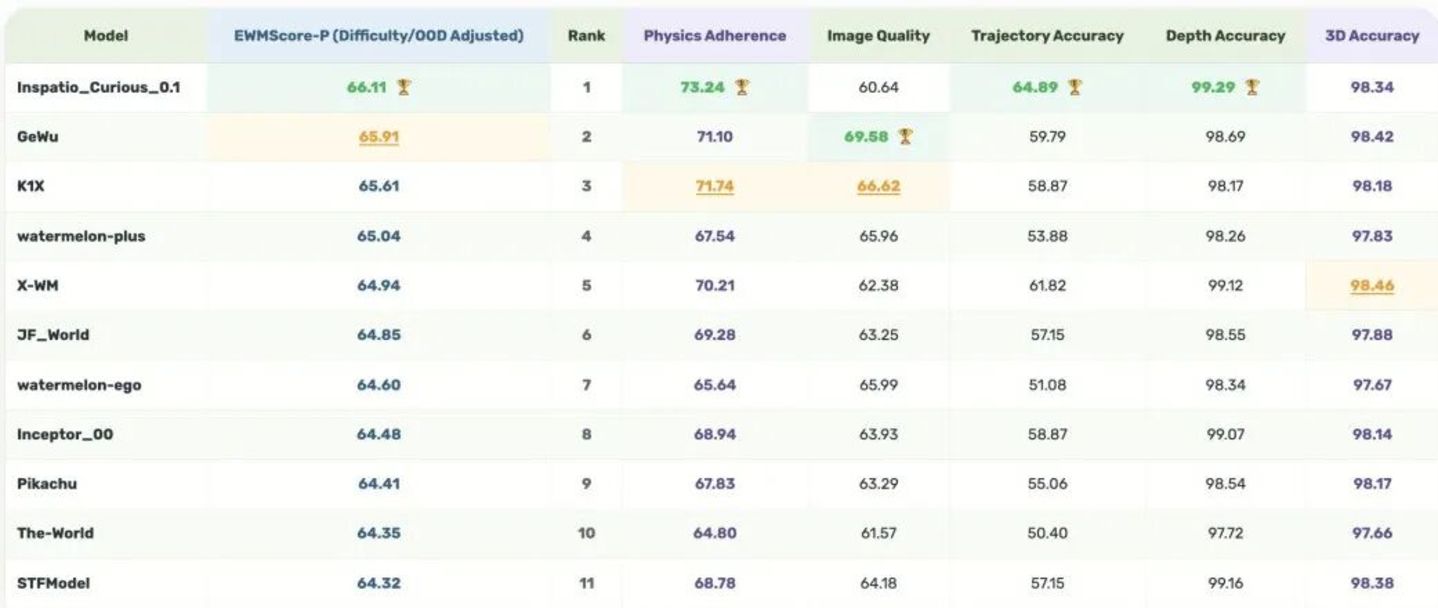Sort by 3D Accuracy header
Image resolution: width=1438 pixels, height=608 pixels.
tap(1371, 36)
